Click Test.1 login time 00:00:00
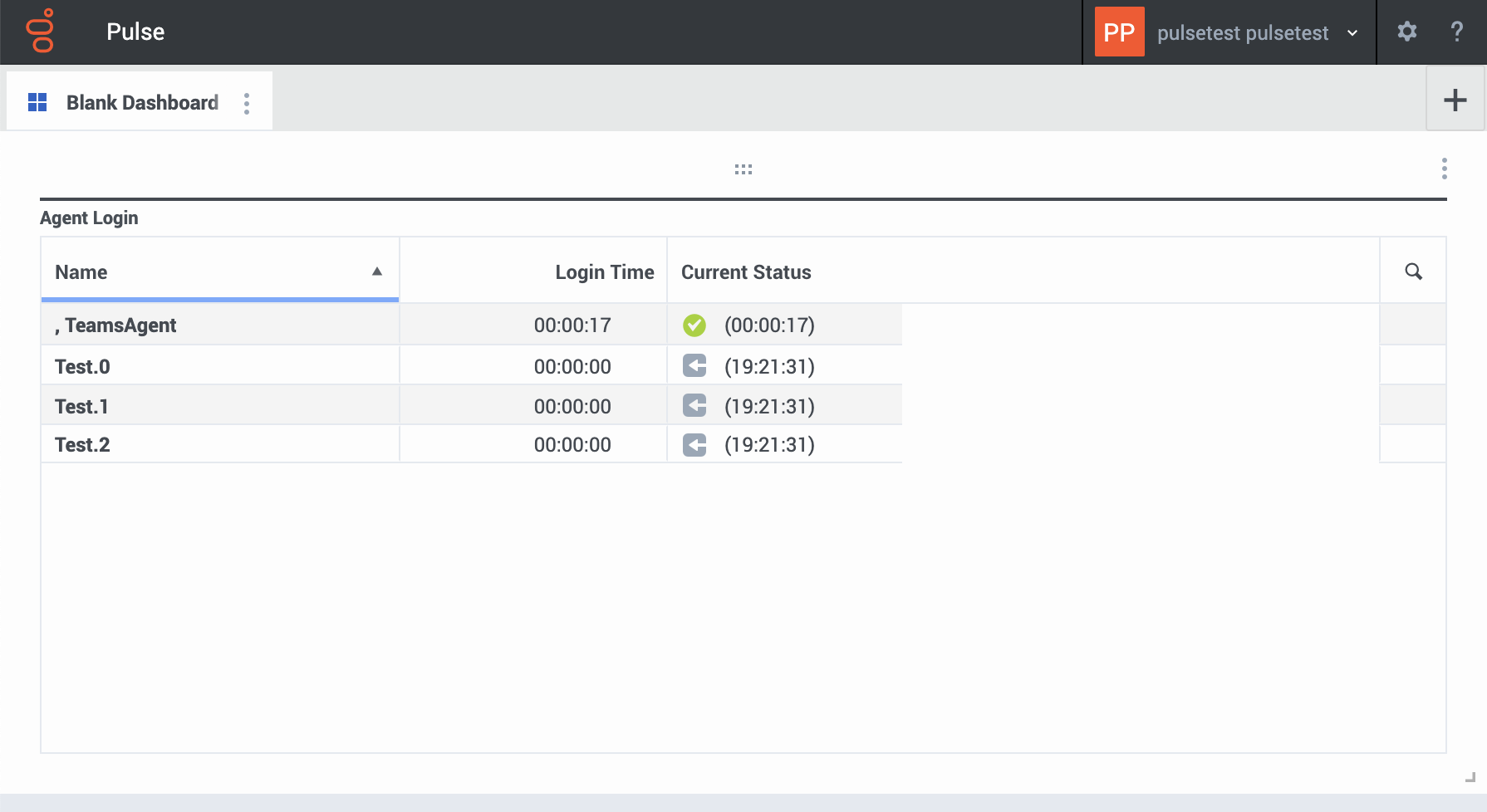This screenshot has width=1487, height=812. click(572, 407)
